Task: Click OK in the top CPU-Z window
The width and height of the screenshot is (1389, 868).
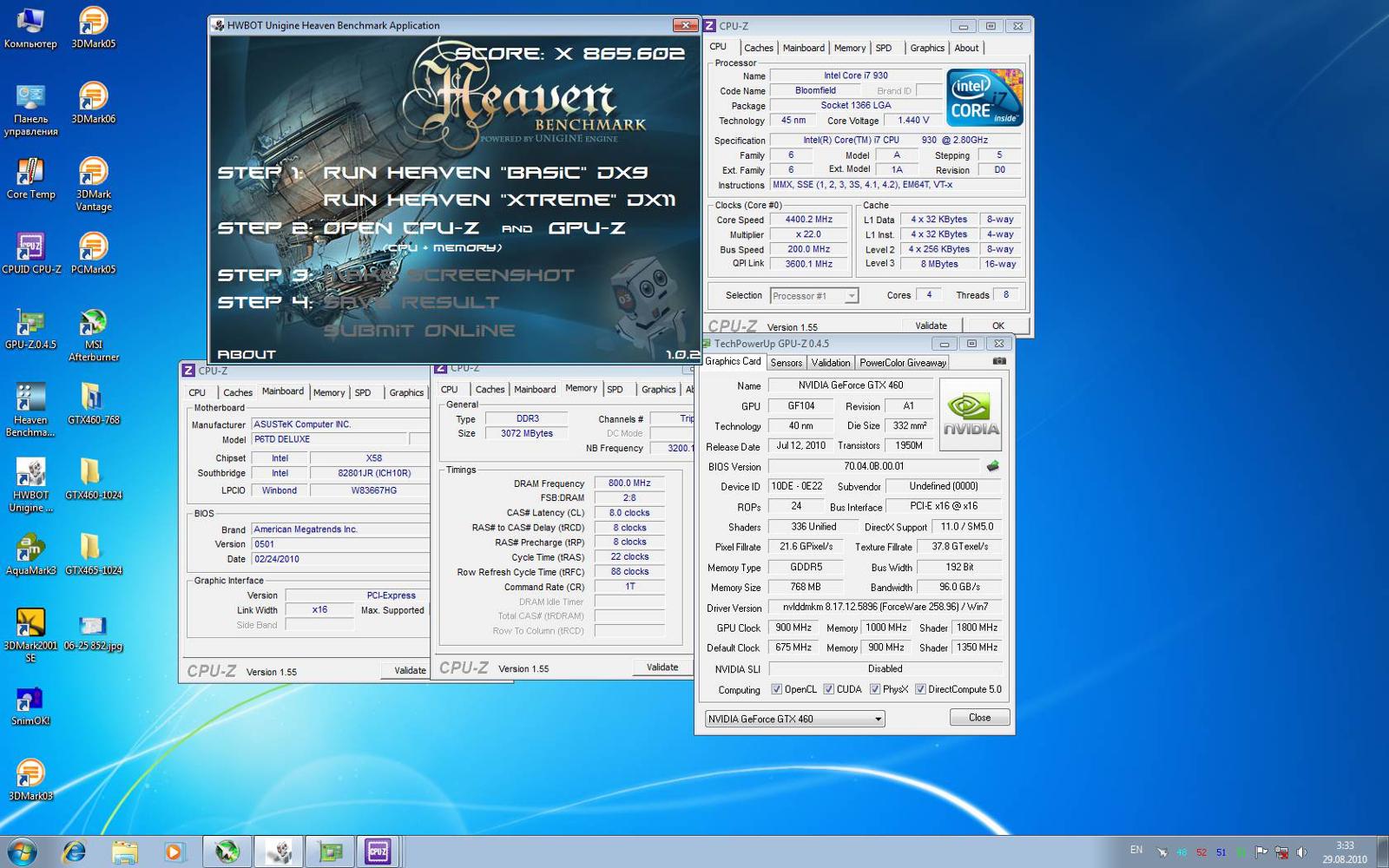Action: (997, 325)
